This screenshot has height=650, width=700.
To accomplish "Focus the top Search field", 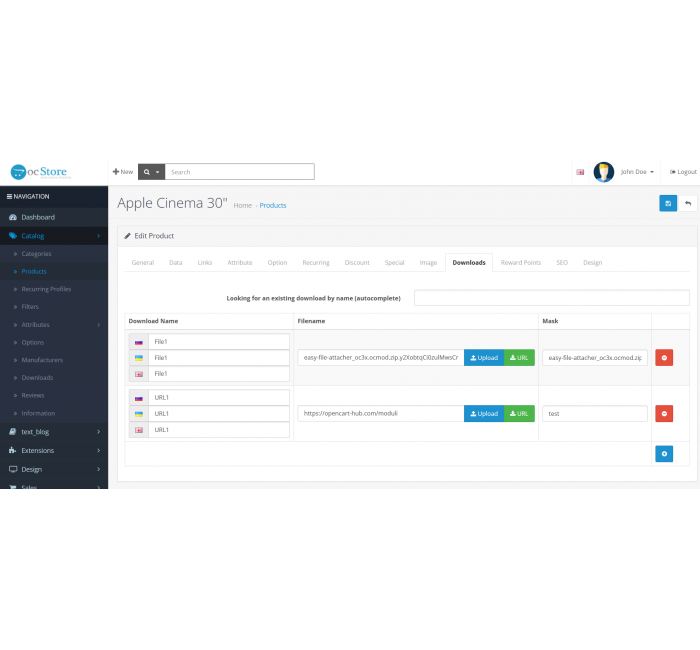I will coord(240,172).
